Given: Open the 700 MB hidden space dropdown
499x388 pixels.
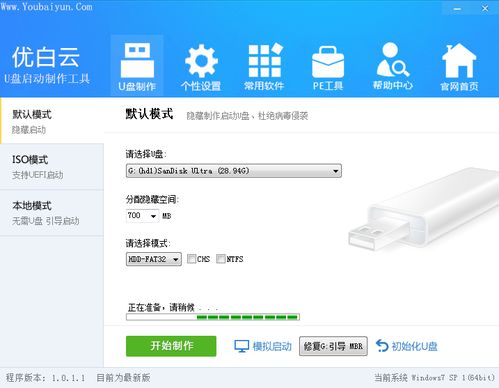Looking at the screenshot, I should pyautogui.click(x=142, y=216).
